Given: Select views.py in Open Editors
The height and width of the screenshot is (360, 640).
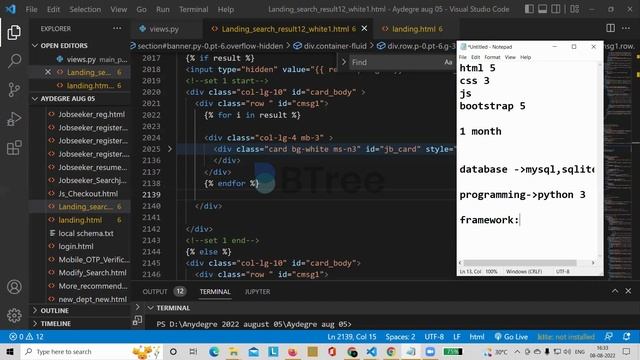Looking at the screenshot, I should (82, 59).
